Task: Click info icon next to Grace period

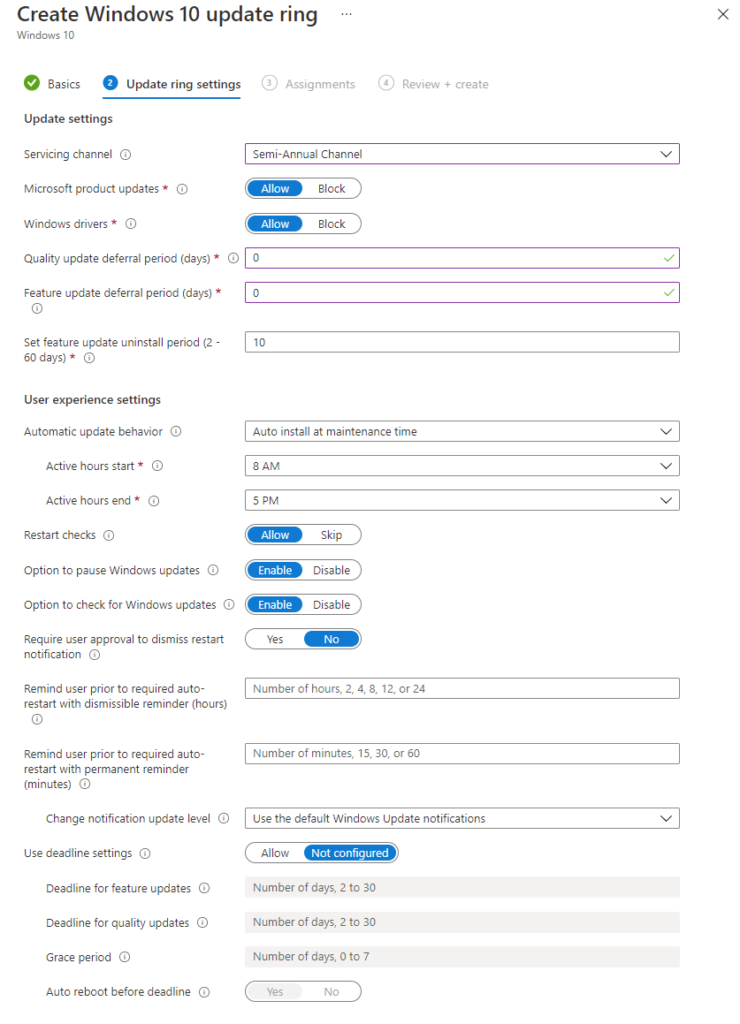Action: pos(124,957)
